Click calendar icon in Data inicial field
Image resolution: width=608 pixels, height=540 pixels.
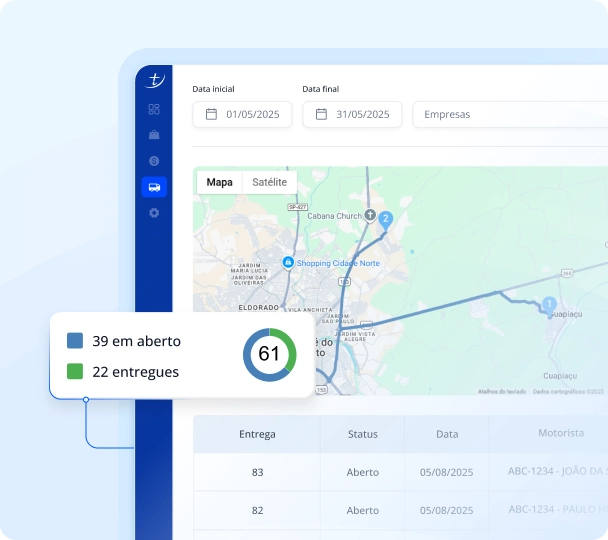[x=211, y=114]
